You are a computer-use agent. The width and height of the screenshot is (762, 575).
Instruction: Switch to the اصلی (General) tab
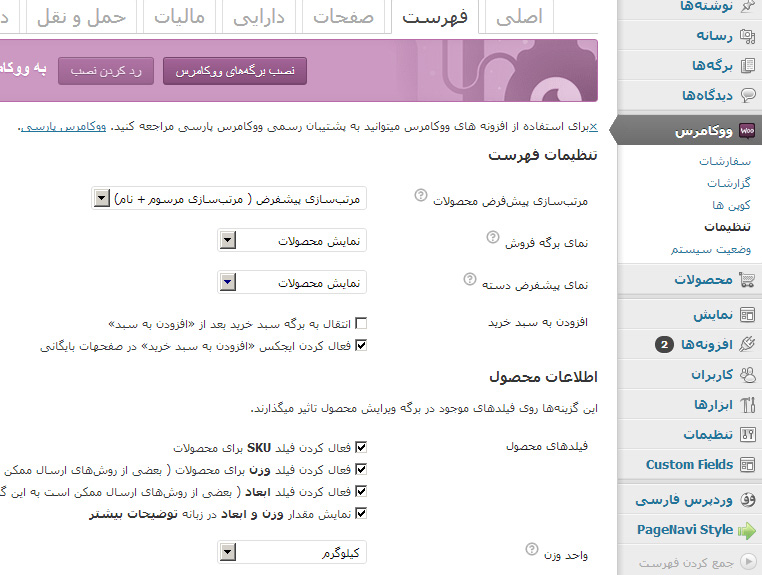[519, 17]
